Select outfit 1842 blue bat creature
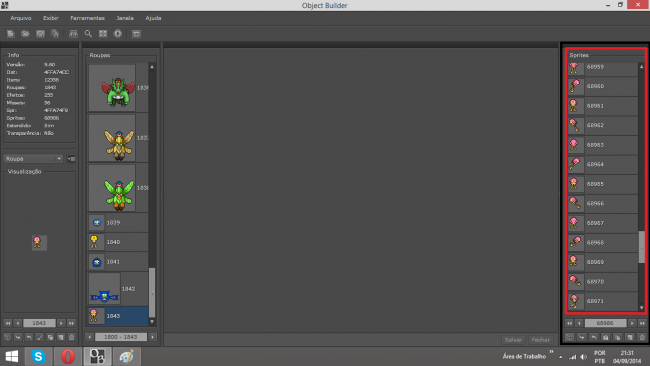 tap(118, 289)
